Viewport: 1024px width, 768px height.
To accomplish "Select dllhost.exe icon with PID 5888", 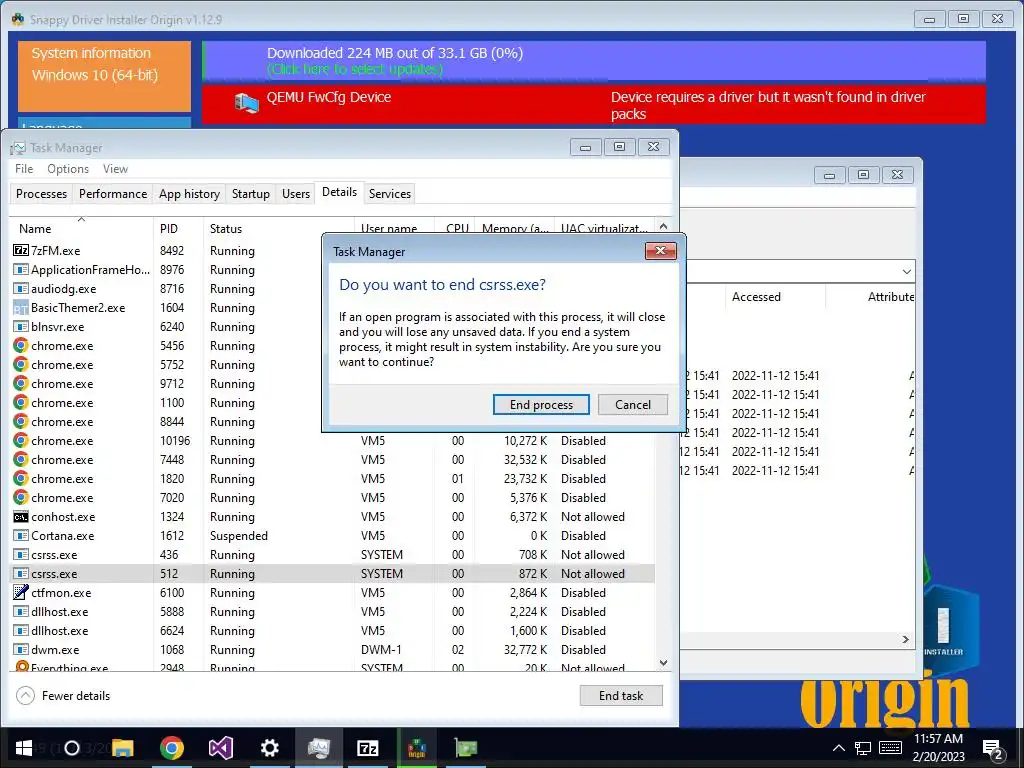I will pos(21,611).
